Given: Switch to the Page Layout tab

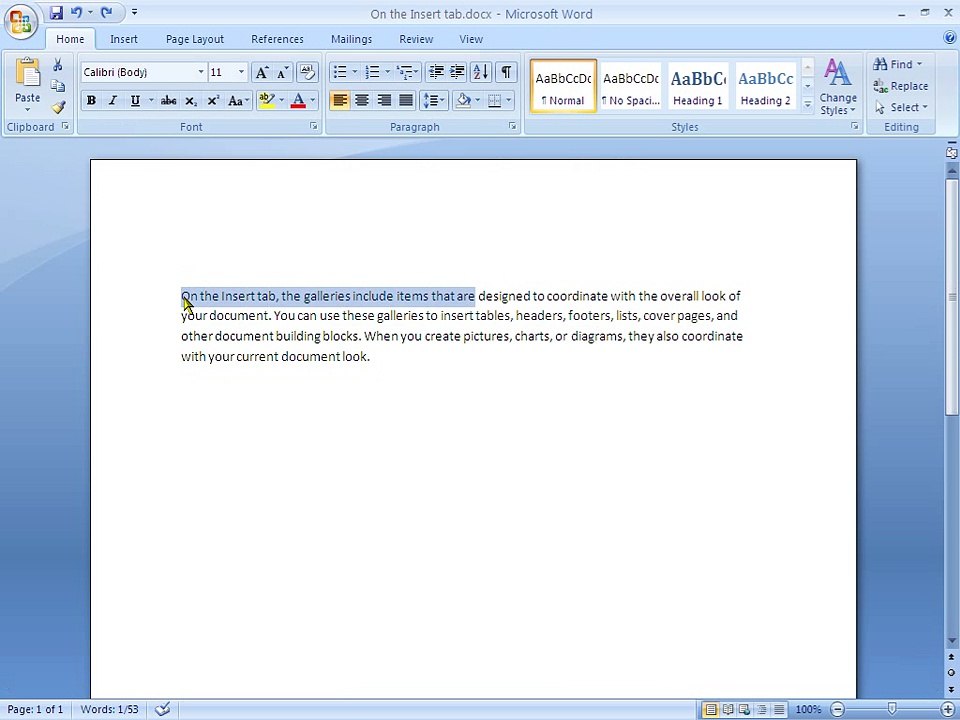Looking at the screenshot, I should click(195, 39).
